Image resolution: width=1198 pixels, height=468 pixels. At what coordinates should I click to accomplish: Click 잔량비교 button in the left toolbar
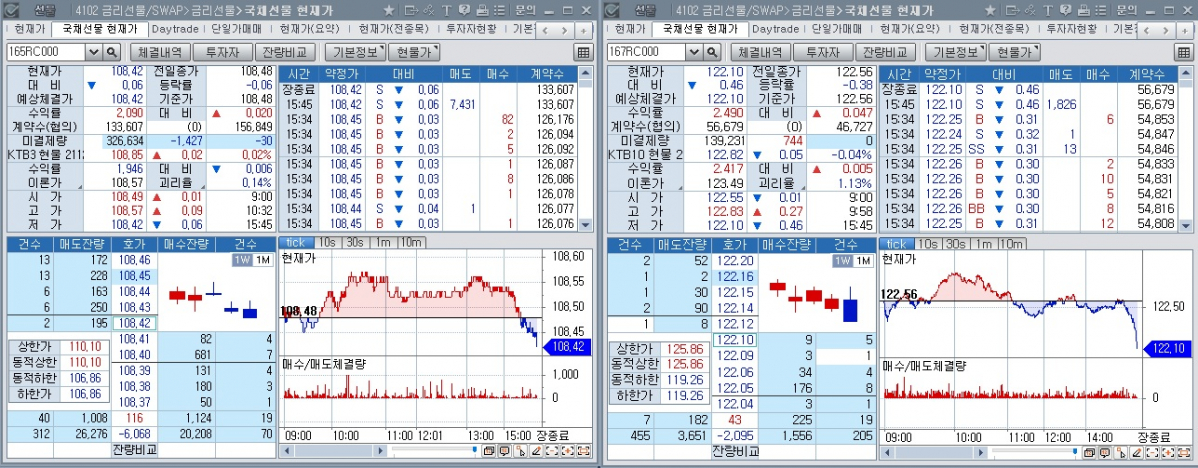283,52
